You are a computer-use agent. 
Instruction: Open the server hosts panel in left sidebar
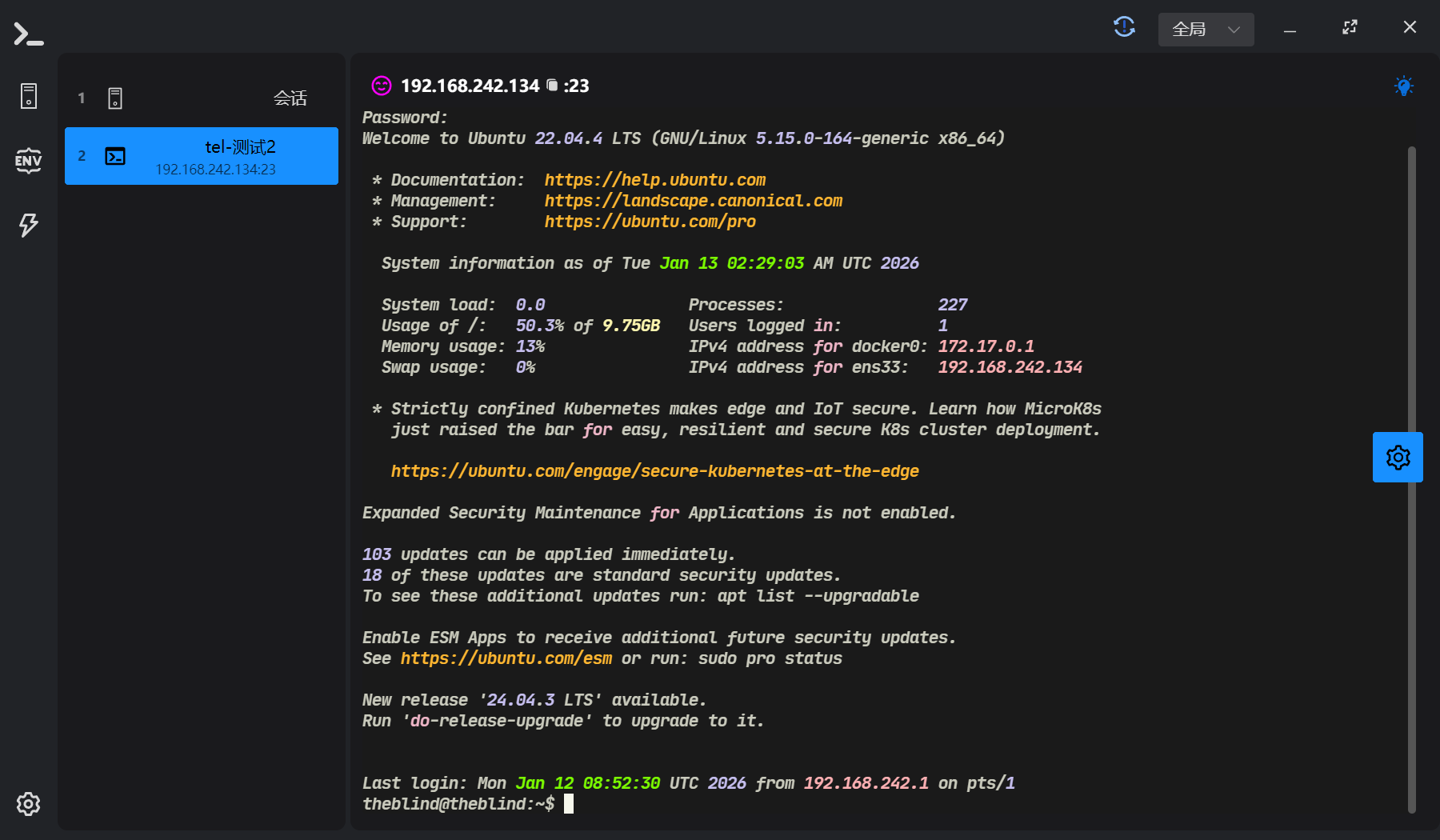point(29,96)
